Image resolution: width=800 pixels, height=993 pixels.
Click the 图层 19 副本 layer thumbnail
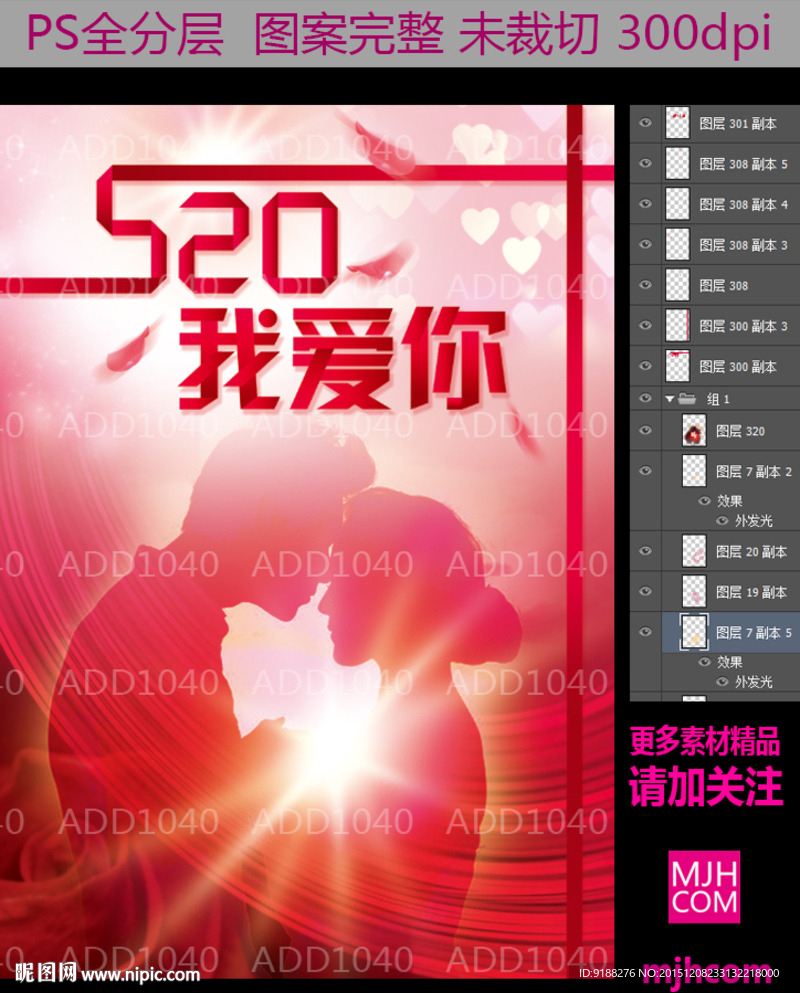(x=694, y=591)
